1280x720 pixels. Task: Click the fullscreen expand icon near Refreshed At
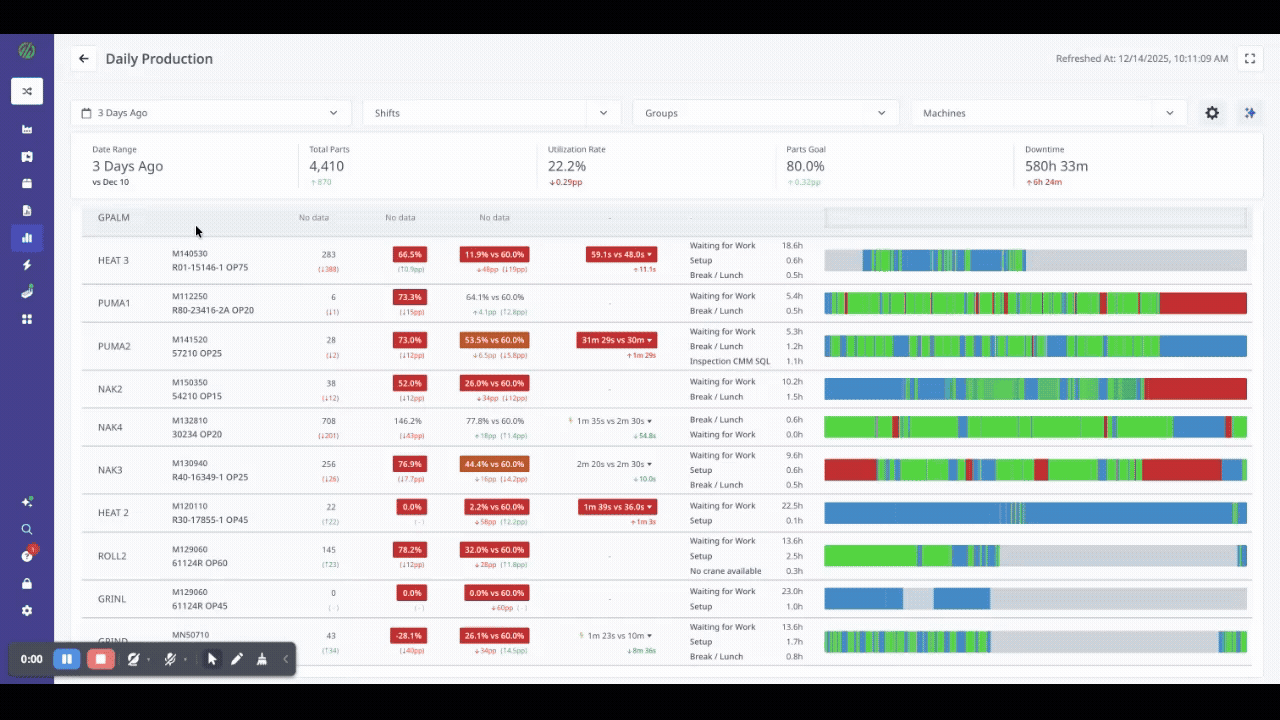pyautogui.click(x=1250, y=58)
